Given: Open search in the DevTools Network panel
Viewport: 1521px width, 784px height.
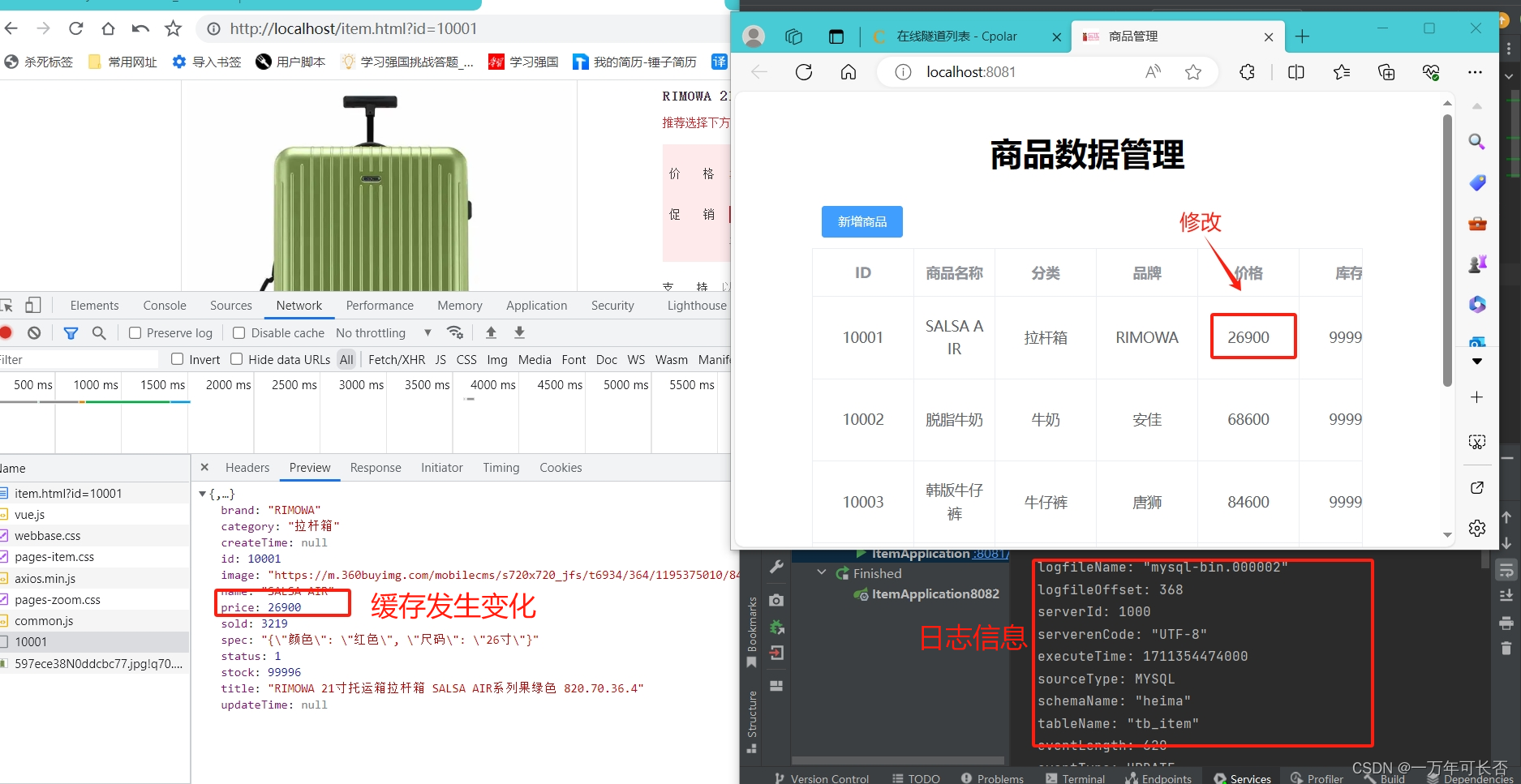Looking at the screenshot, I should [x=99, y=332].
